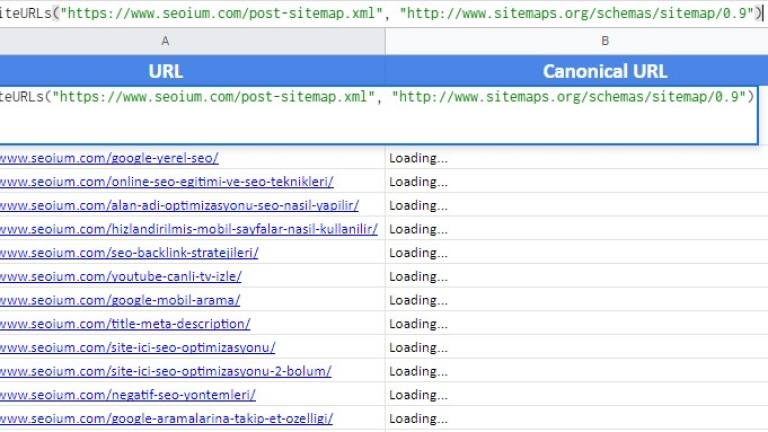This screenshot has width=768, height=432.
Task: Click the Canonical URL header cell
Action: 576,72
